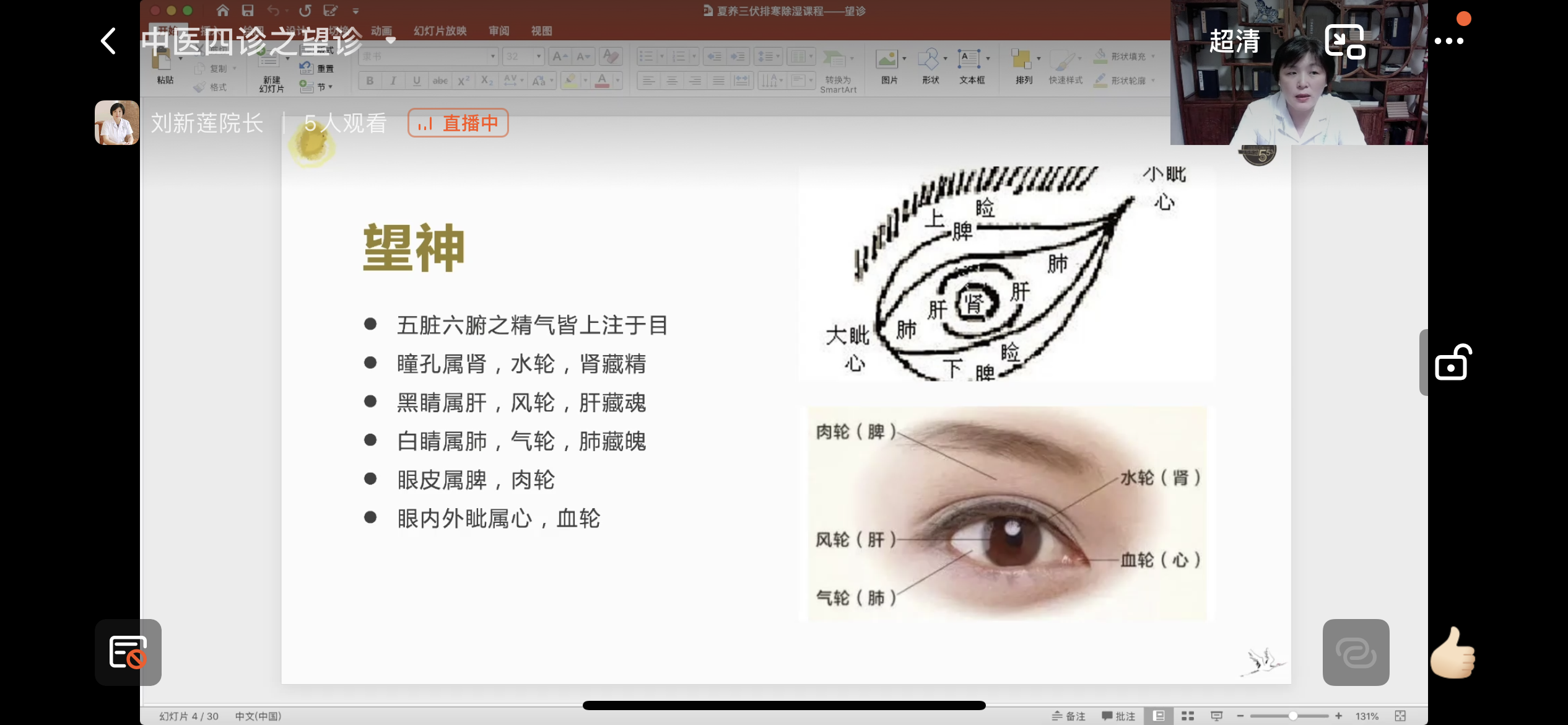Toggle the screen rotation lock

(x=1452, y=362)
